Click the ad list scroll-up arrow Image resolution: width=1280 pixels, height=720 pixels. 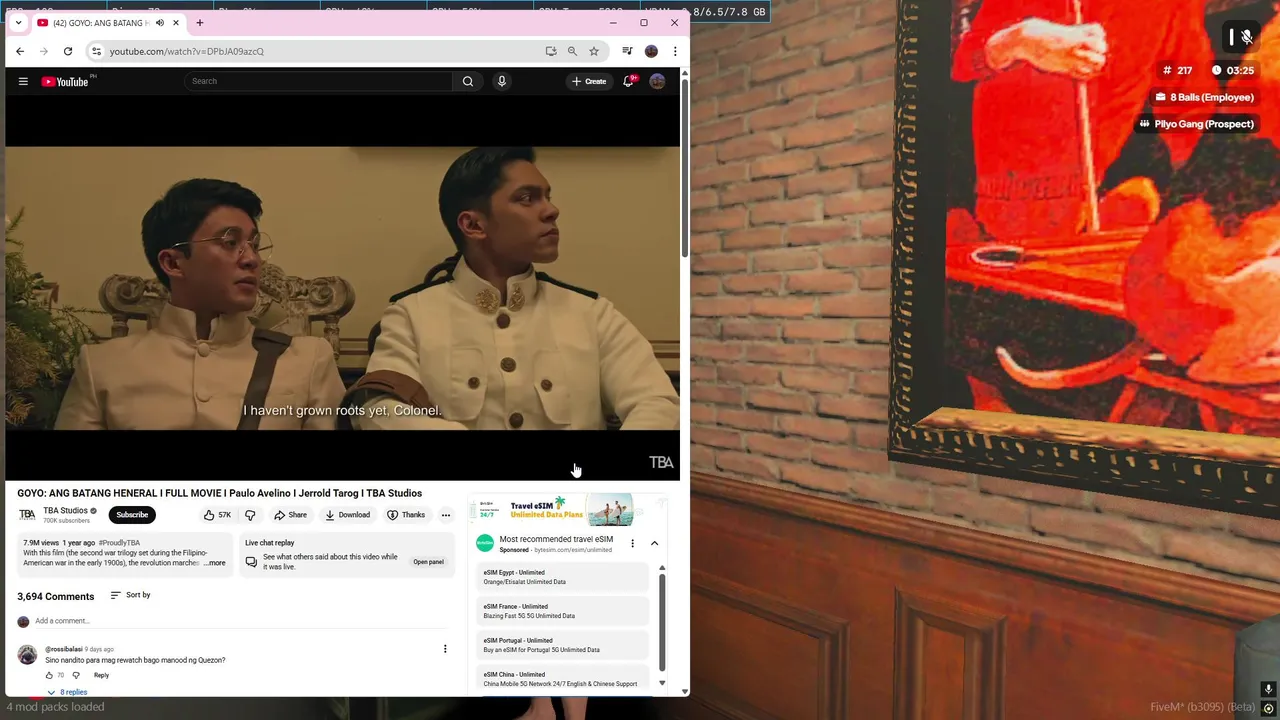[x=661, y=568]
